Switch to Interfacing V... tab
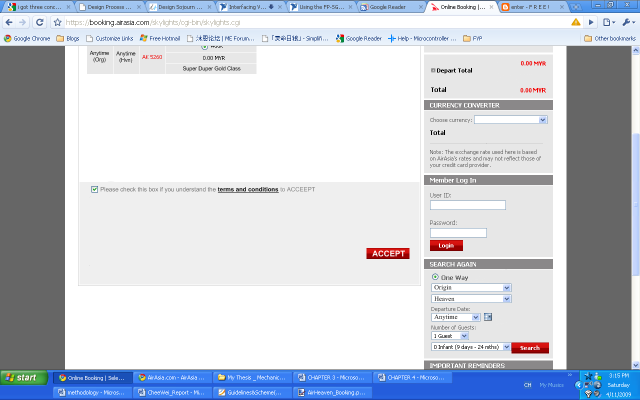This screenshot has width=640, height=400. (x=251, y=7)
